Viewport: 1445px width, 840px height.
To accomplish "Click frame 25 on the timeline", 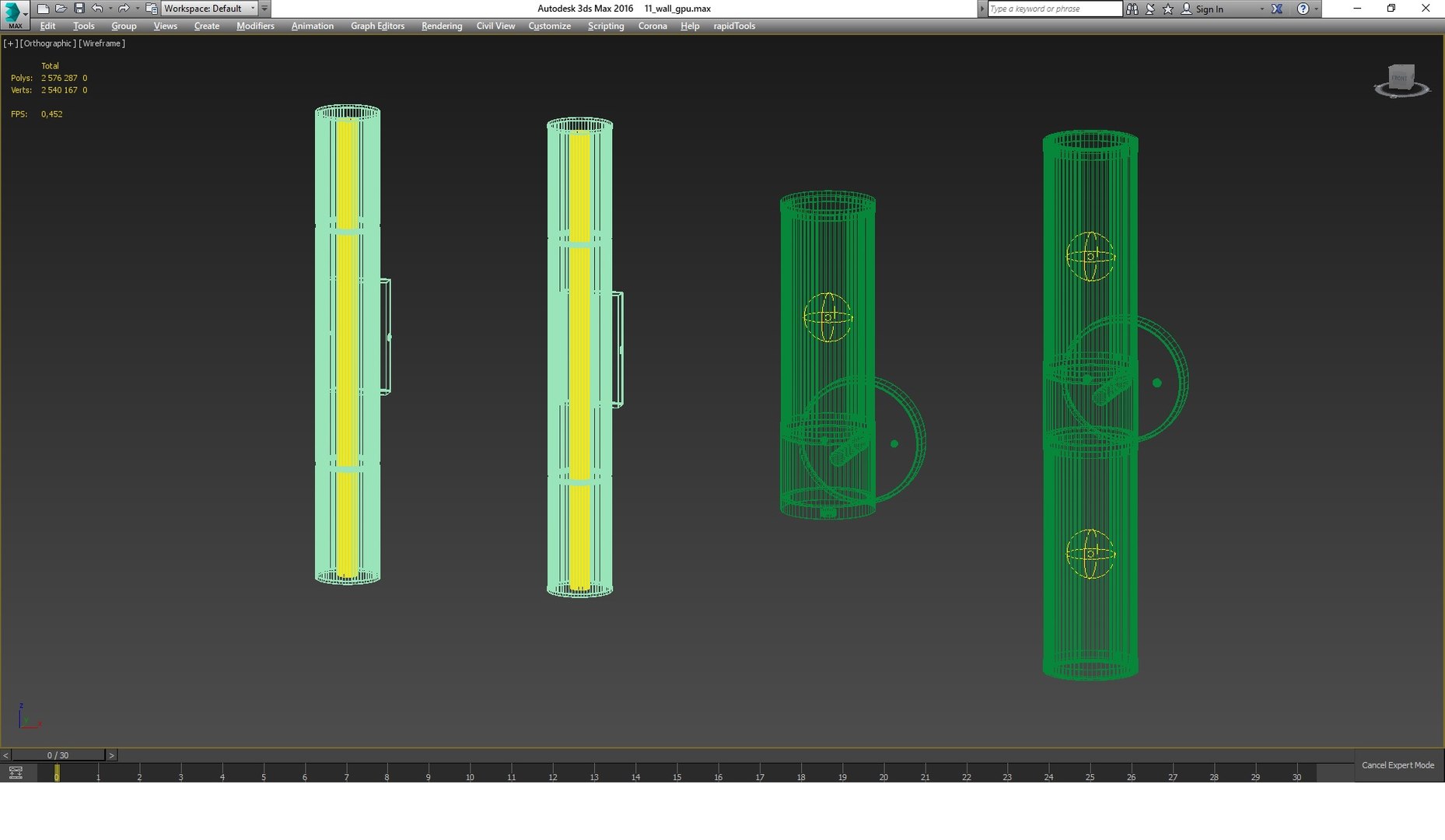I will tap(1090, 776).
